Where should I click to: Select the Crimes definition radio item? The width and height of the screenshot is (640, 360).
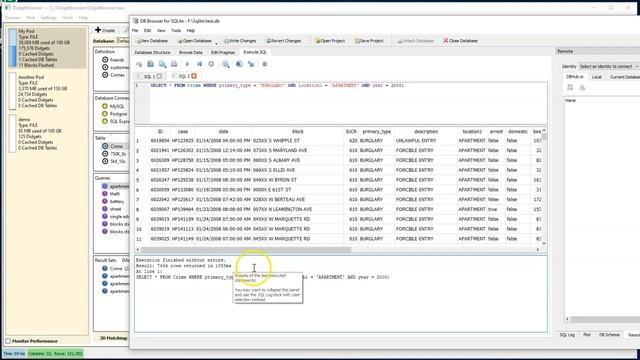pyautogui.click(x=113, y=75)
